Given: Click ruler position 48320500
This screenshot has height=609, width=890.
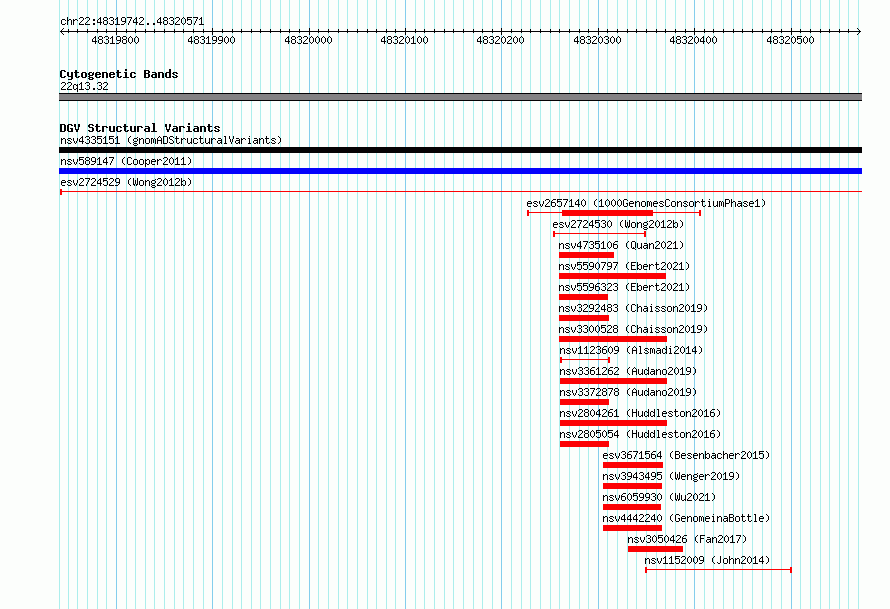Looking at the screenshot, I should click(x=790, y=40).
